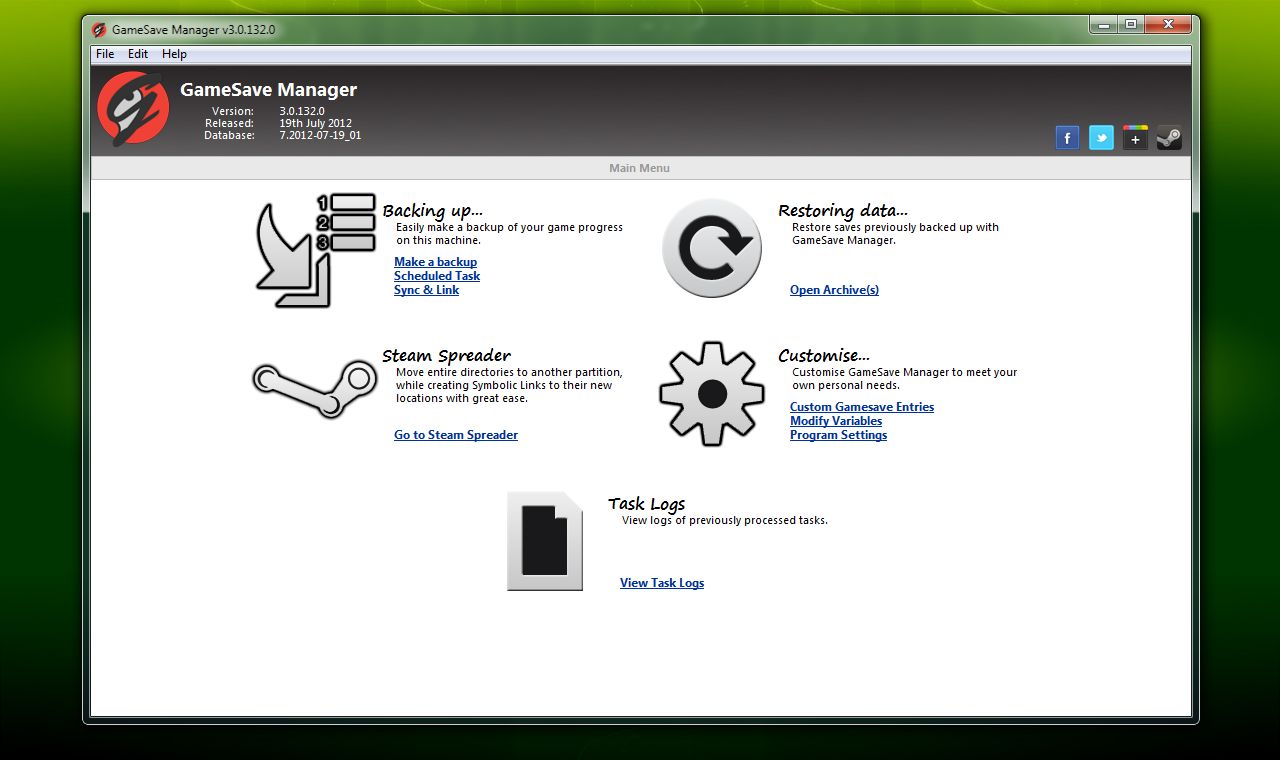Open the Help menu
Viewport: 1280px width, 760px height.
click(174, 54)
